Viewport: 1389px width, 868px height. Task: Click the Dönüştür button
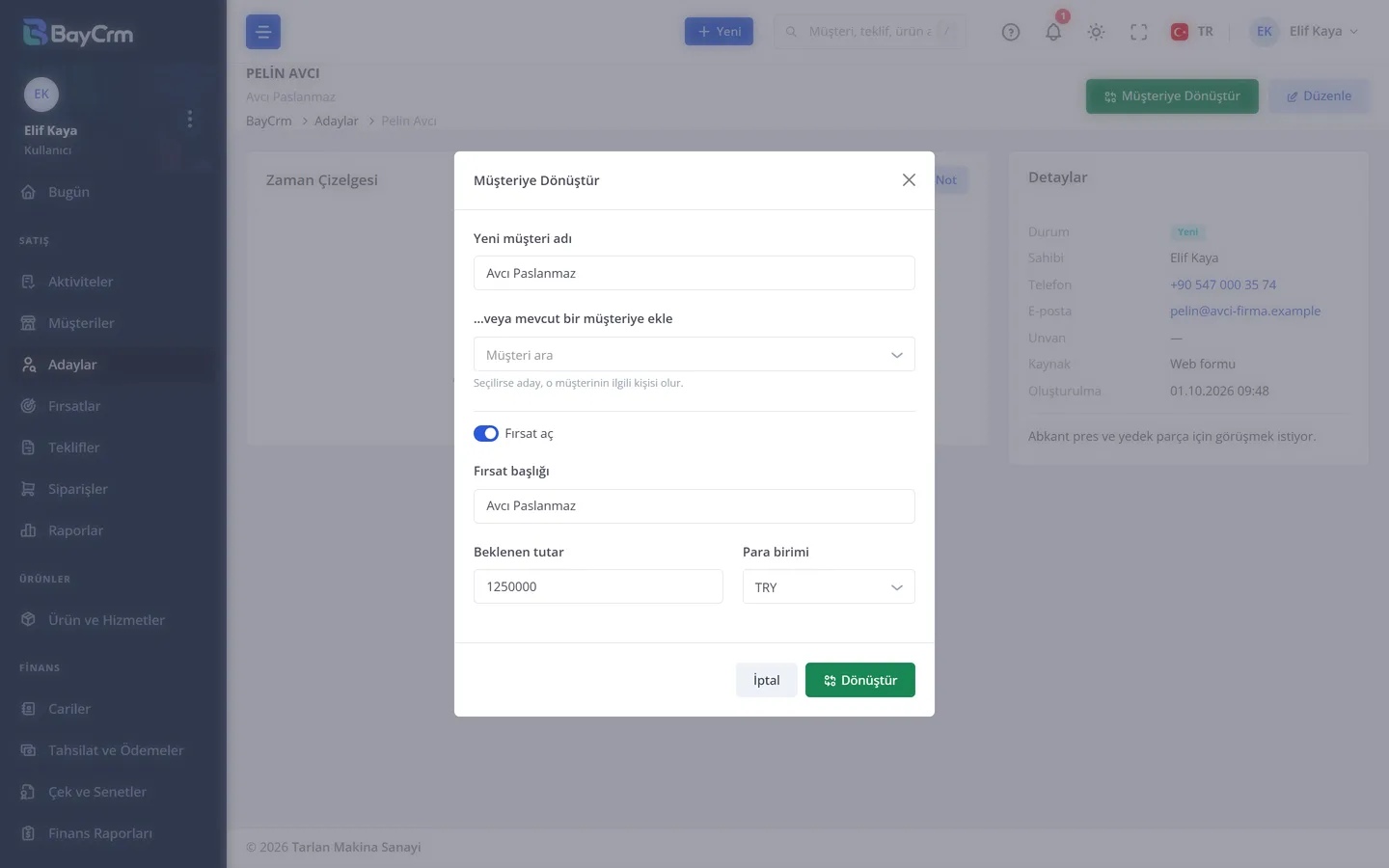[860, 680]
